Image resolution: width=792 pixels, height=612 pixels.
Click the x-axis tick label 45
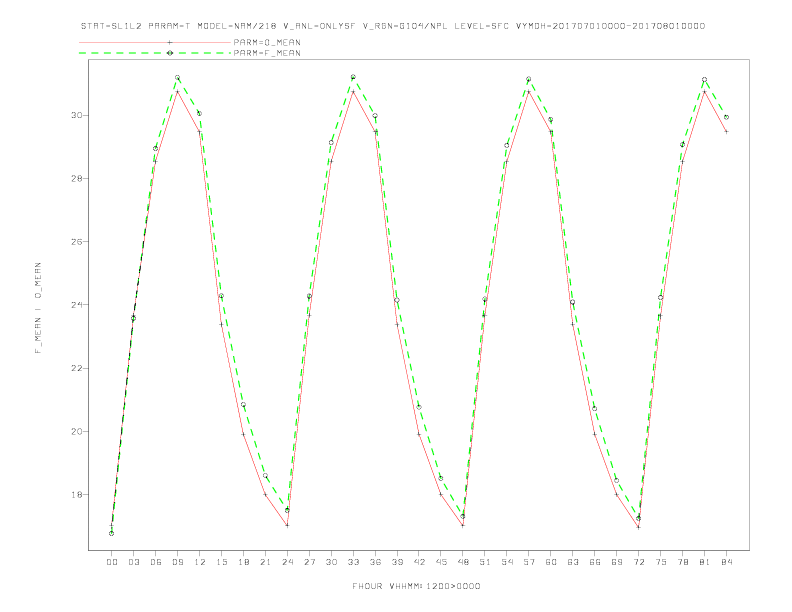[x=441, y=562]
